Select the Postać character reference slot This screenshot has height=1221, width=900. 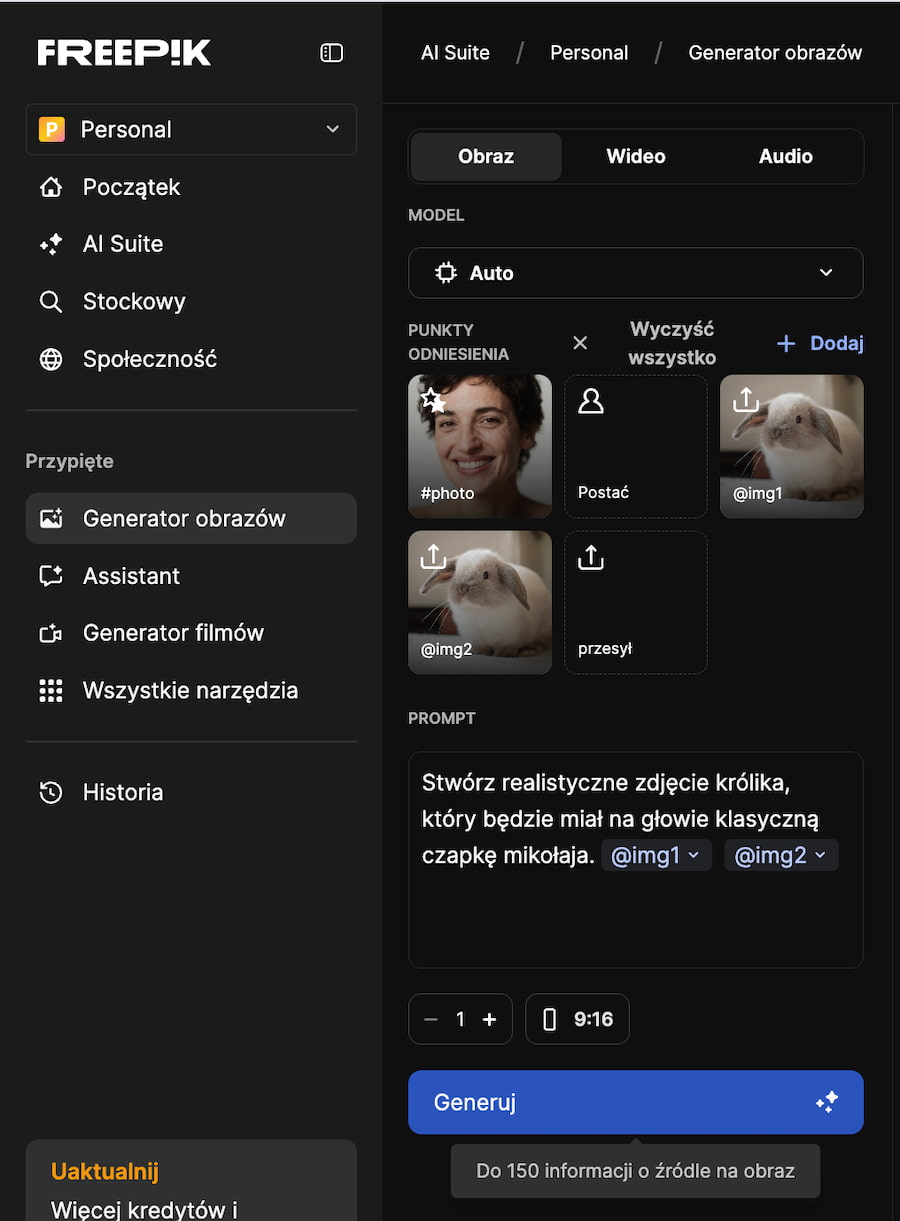tap(635, 445)
